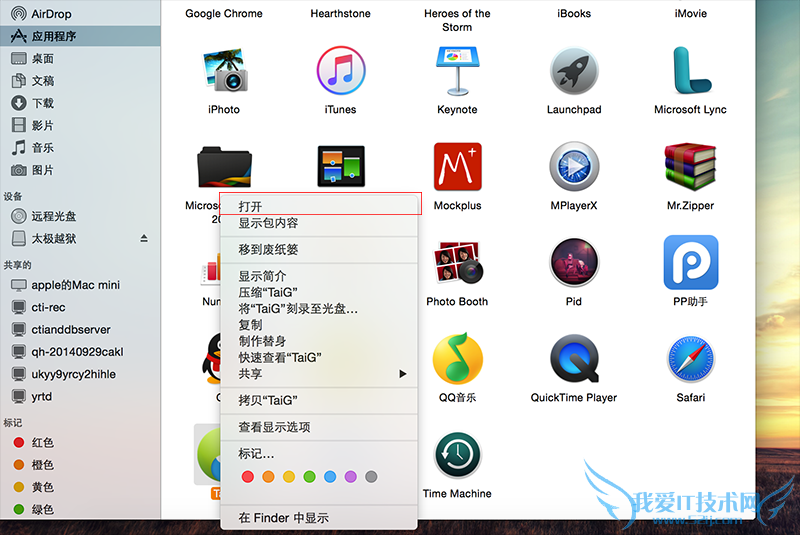Choose 显示包内容 in context menu
Screen dimensions: 800x535
(x=319, y=223)
